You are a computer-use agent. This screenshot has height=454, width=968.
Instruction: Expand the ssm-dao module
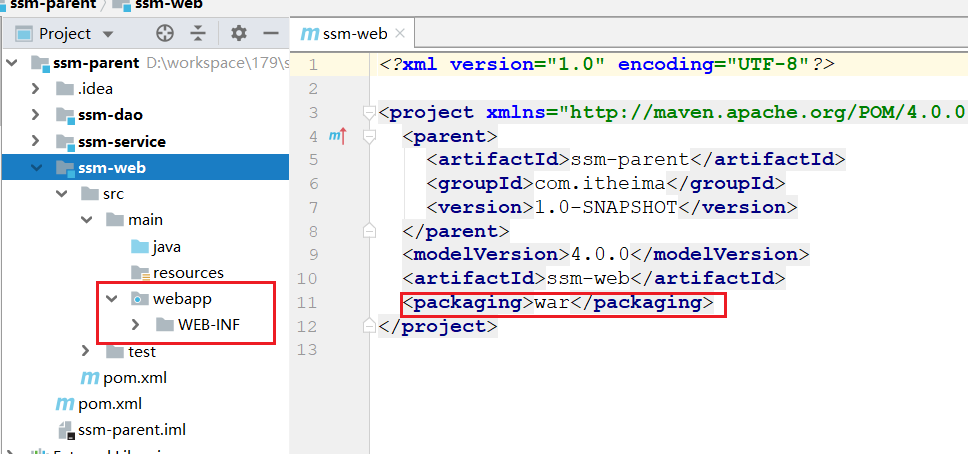[36, 115]
